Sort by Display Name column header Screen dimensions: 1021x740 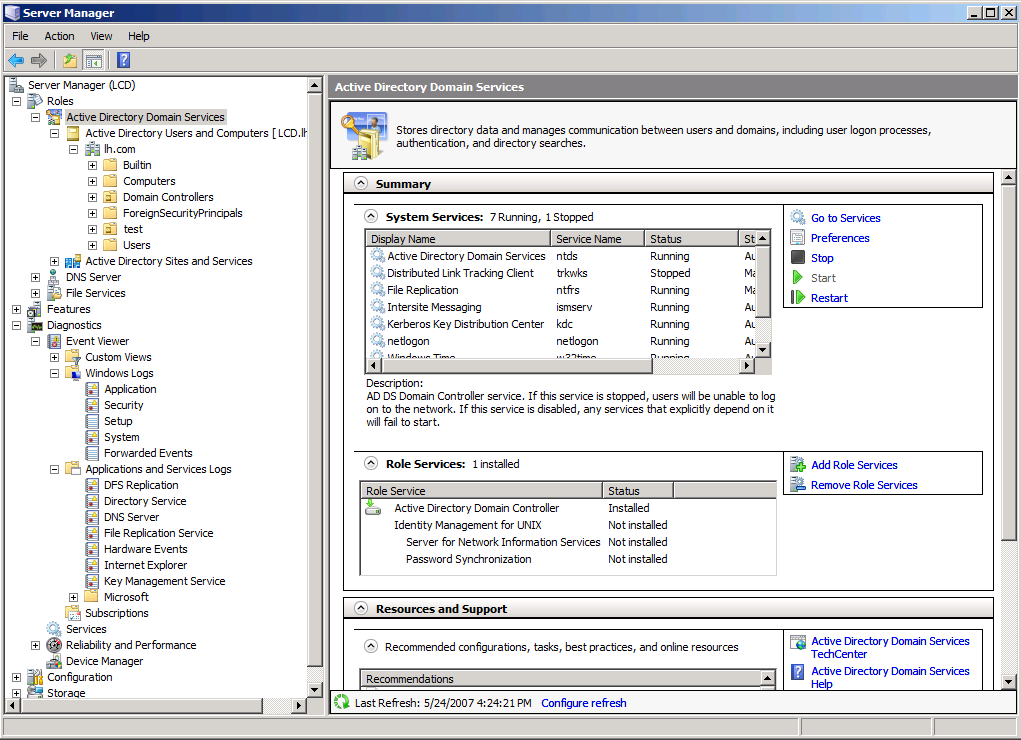point(458,239)
